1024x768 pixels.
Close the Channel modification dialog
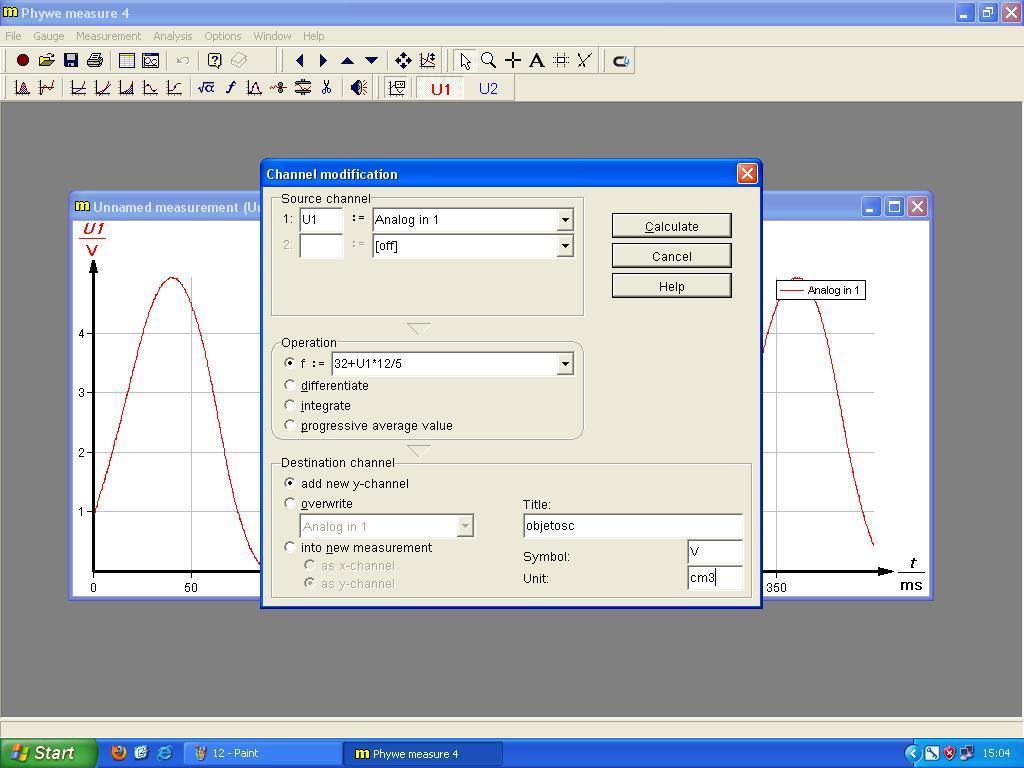click(x=746, y=174)
